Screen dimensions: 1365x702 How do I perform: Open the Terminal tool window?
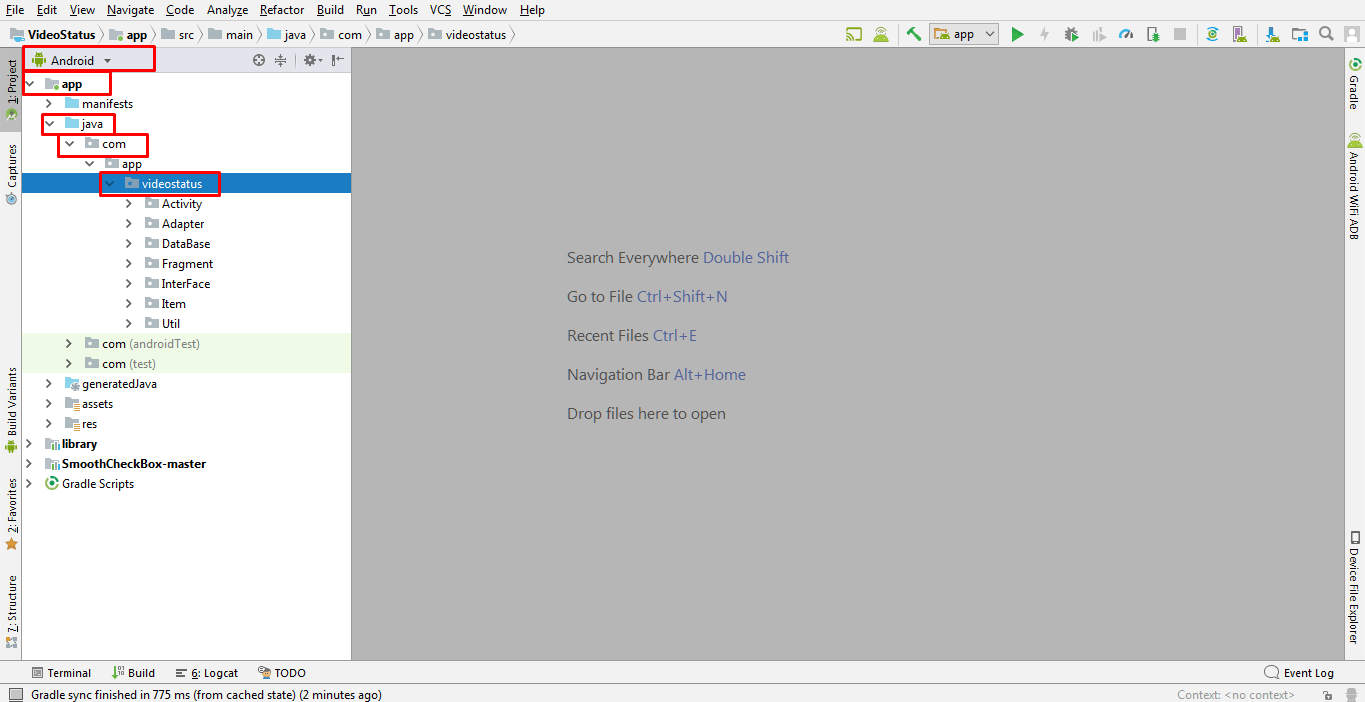(x=62, y=672)
